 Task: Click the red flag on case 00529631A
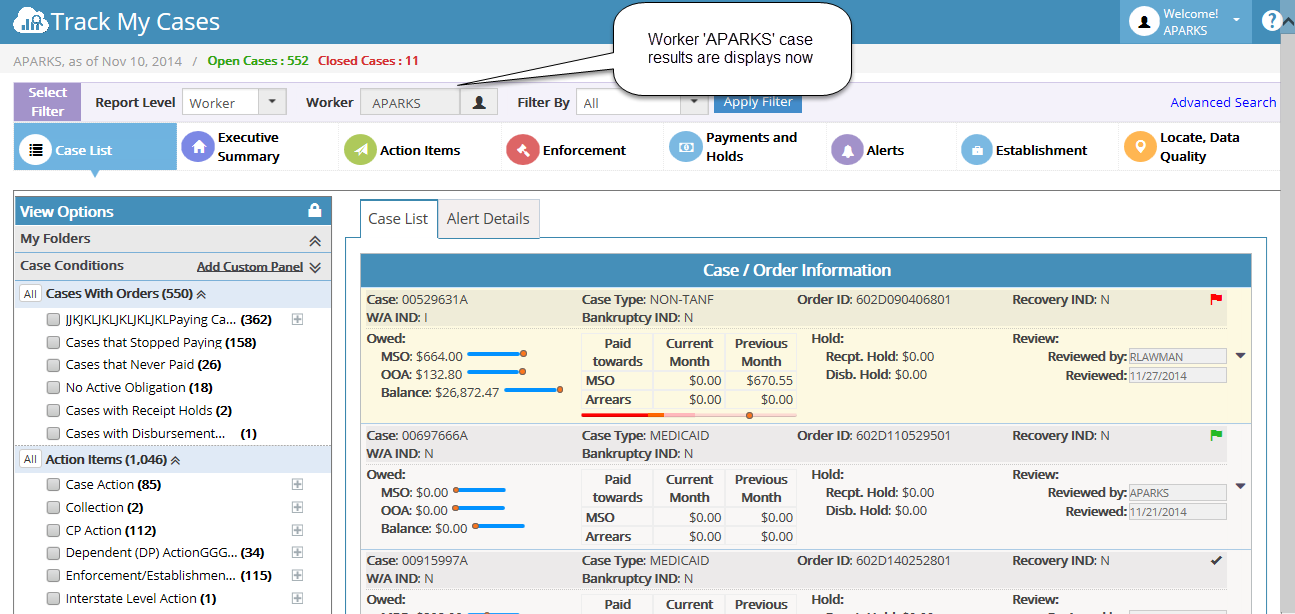(x=1216, y=299)
